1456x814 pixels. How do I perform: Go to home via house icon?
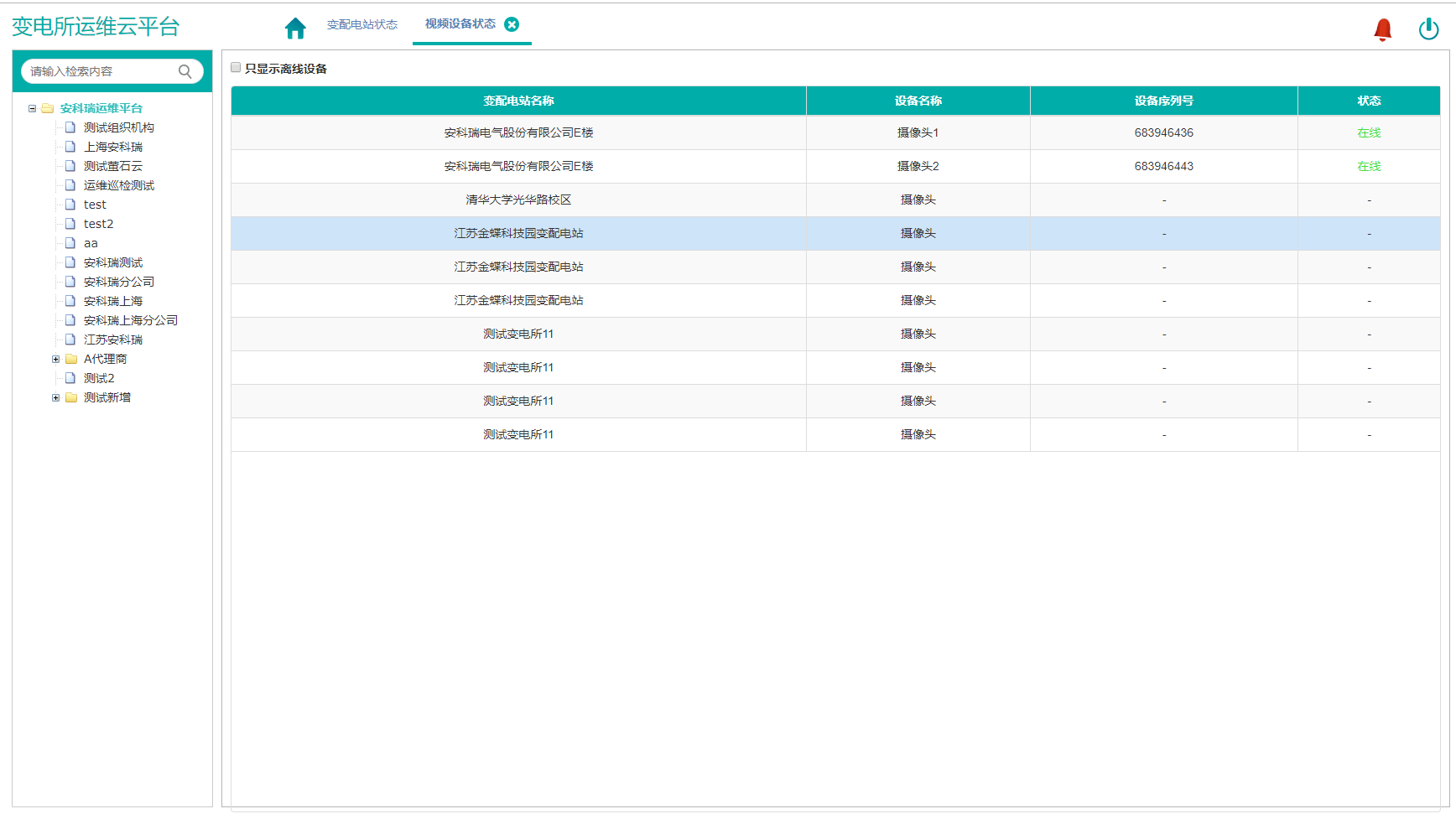(x=295, y=28)
